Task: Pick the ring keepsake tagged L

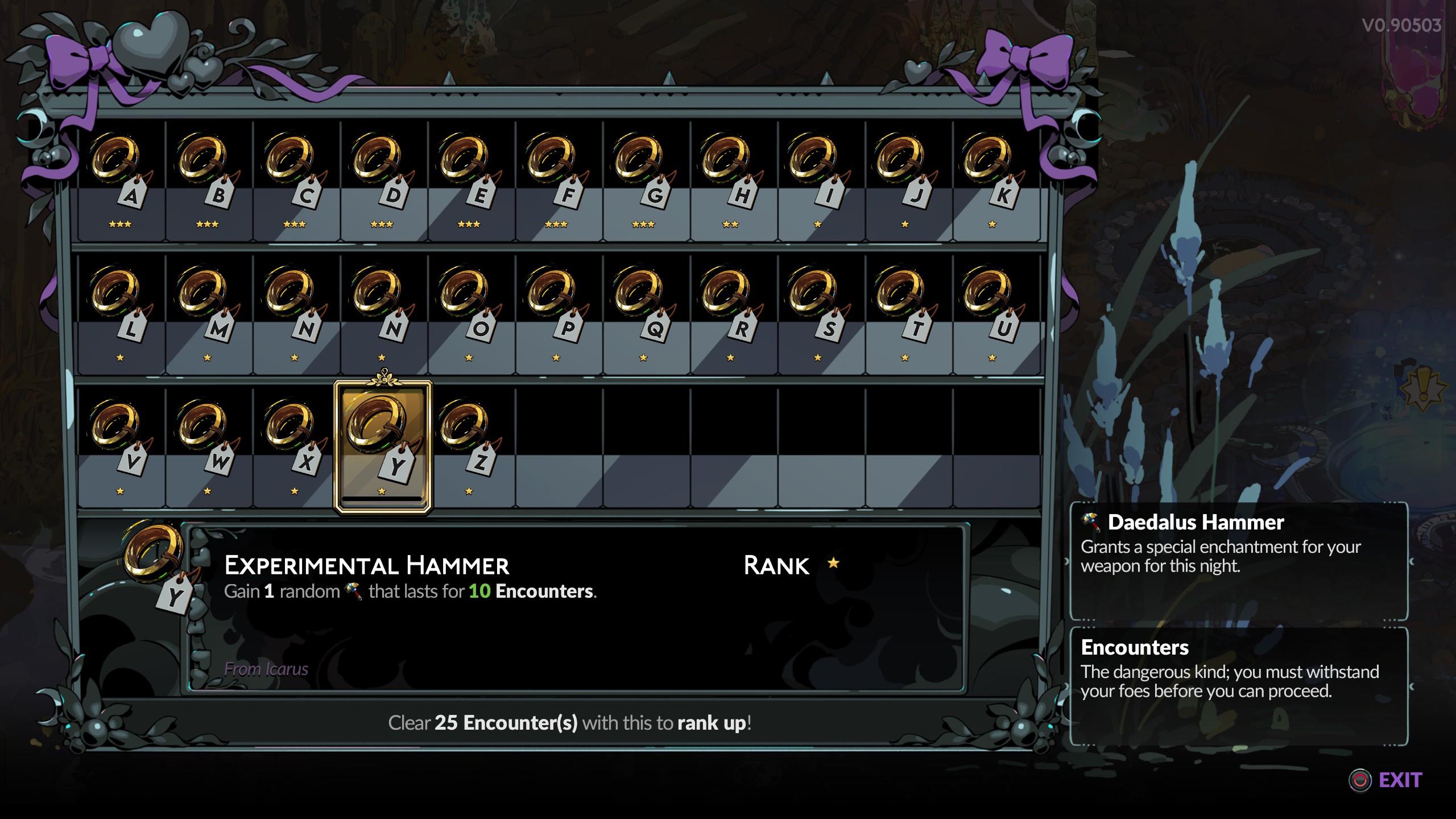Action: pos(121,314)
